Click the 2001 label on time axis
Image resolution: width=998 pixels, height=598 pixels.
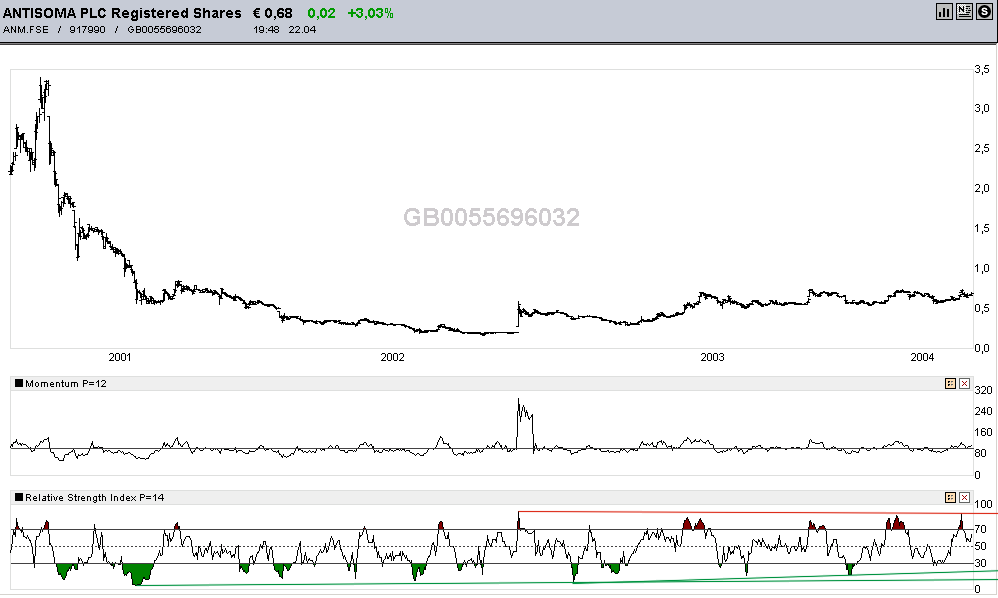pyautogui.click(x=120, y=358)
